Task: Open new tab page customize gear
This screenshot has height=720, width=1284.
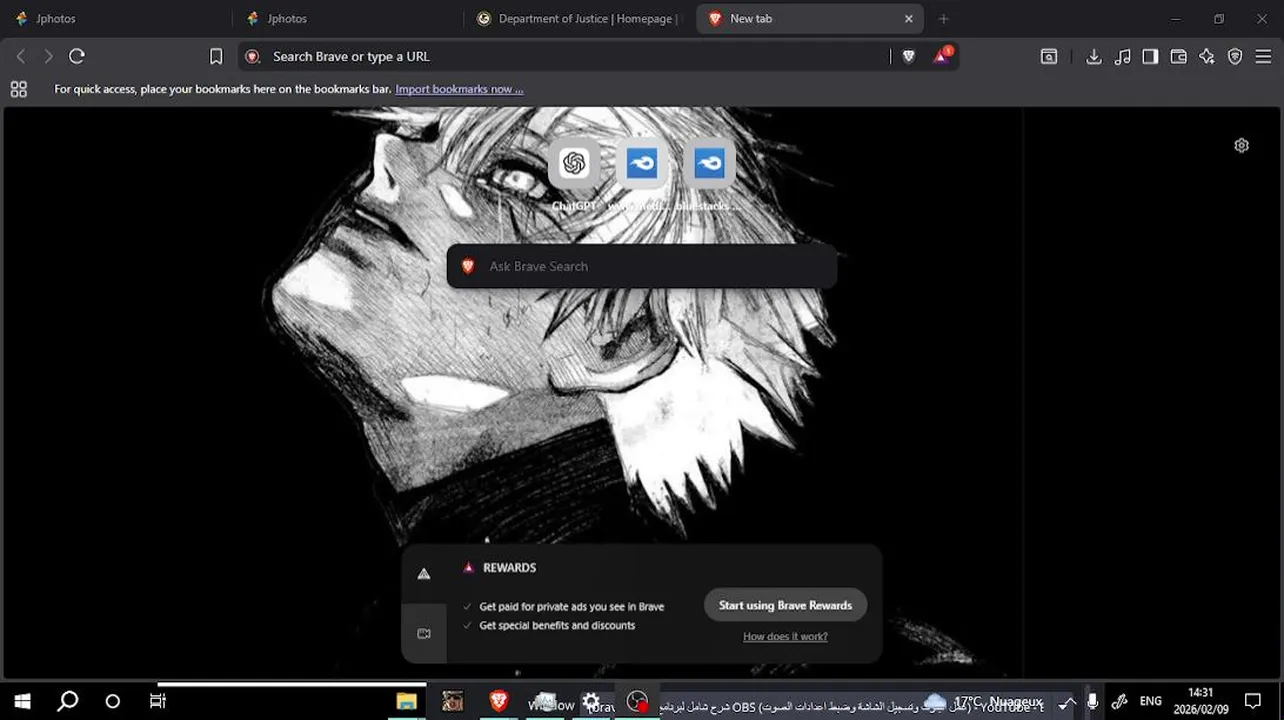Action: click(1241, 145)
